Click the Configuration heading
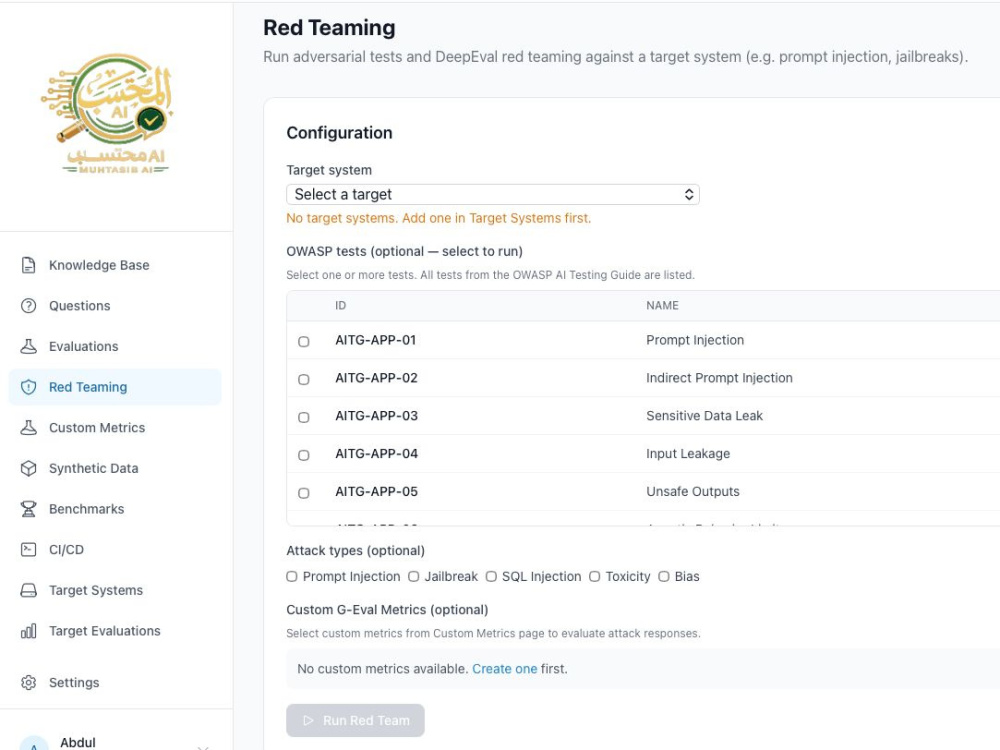Screen dimensions: 1000x750 339,133
